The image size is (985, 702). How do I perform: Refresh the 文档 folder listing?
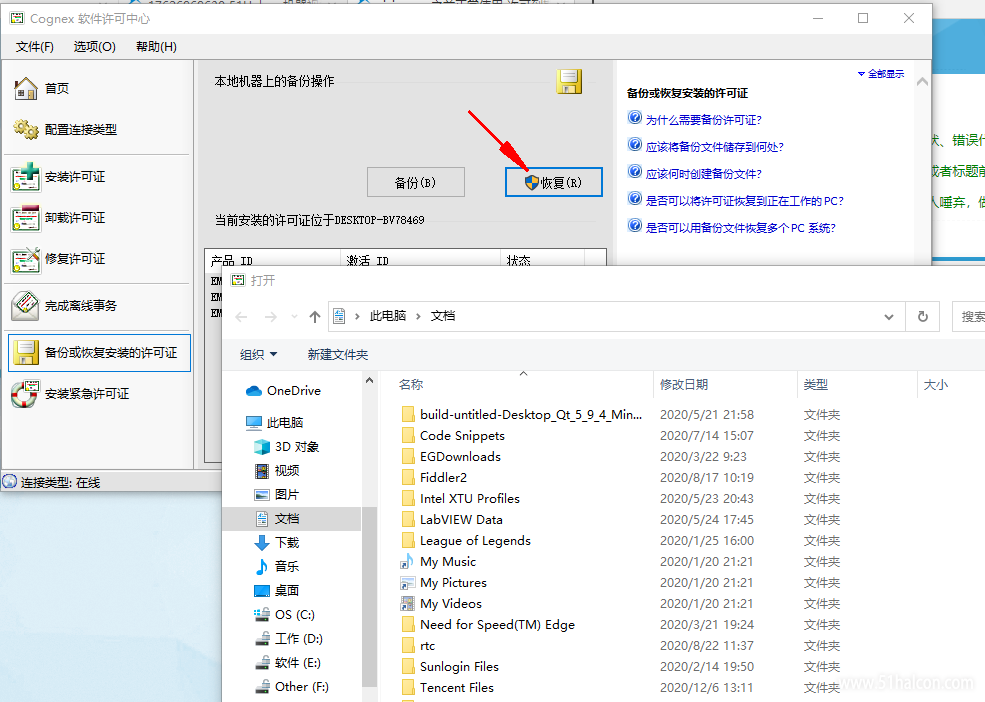pos(923,317)
